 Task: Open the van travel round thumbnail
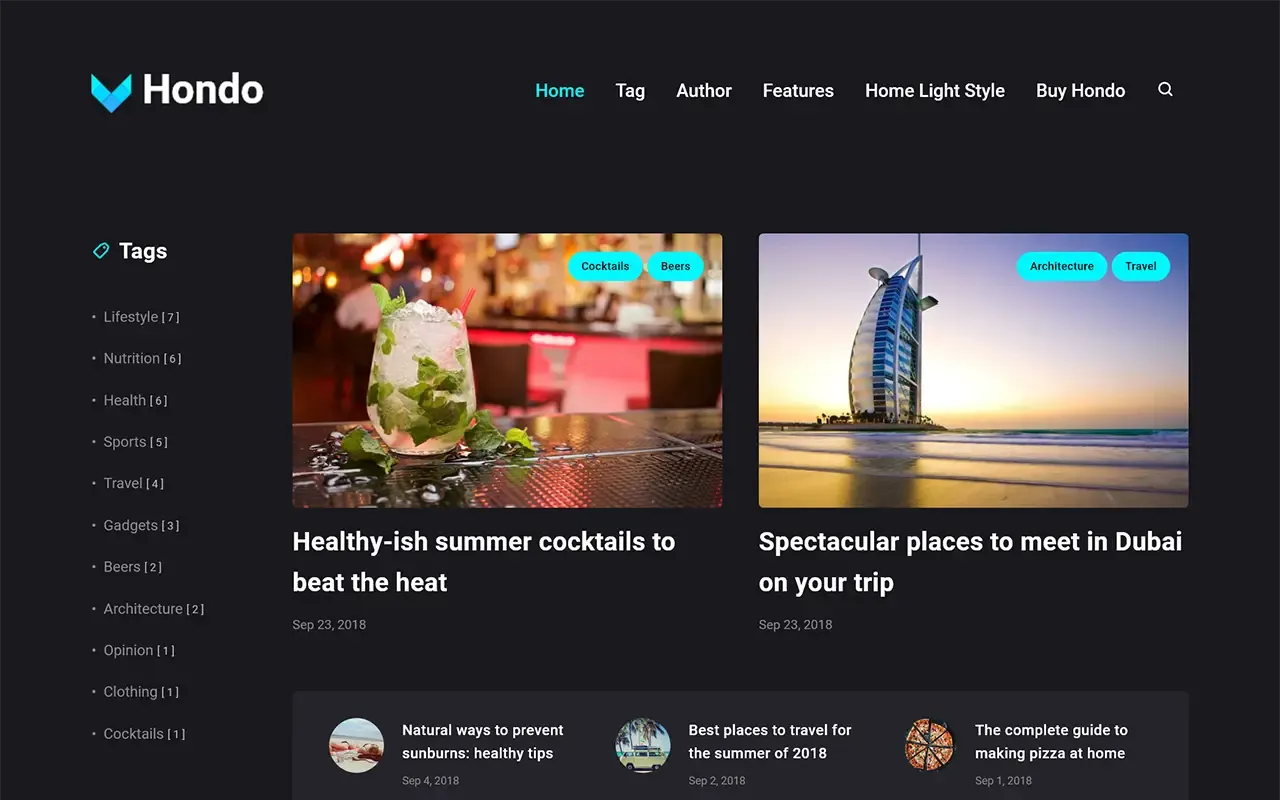click(x=643, y=745)
